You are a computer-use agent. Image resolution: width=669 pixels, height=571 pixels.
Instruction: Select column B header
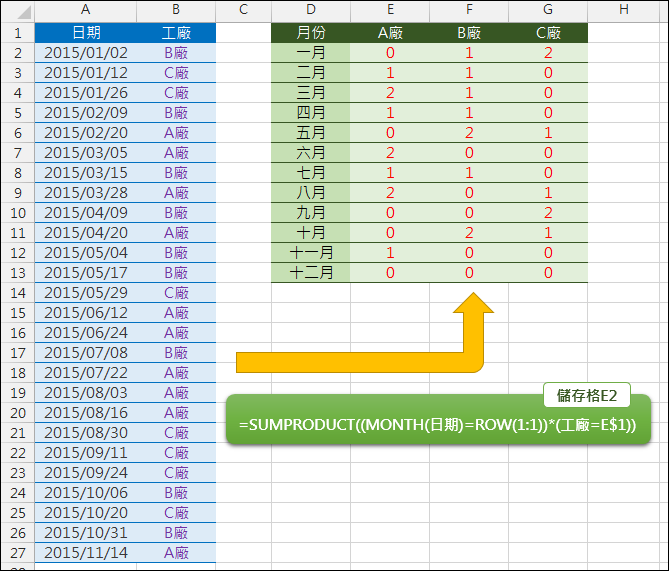176,10
